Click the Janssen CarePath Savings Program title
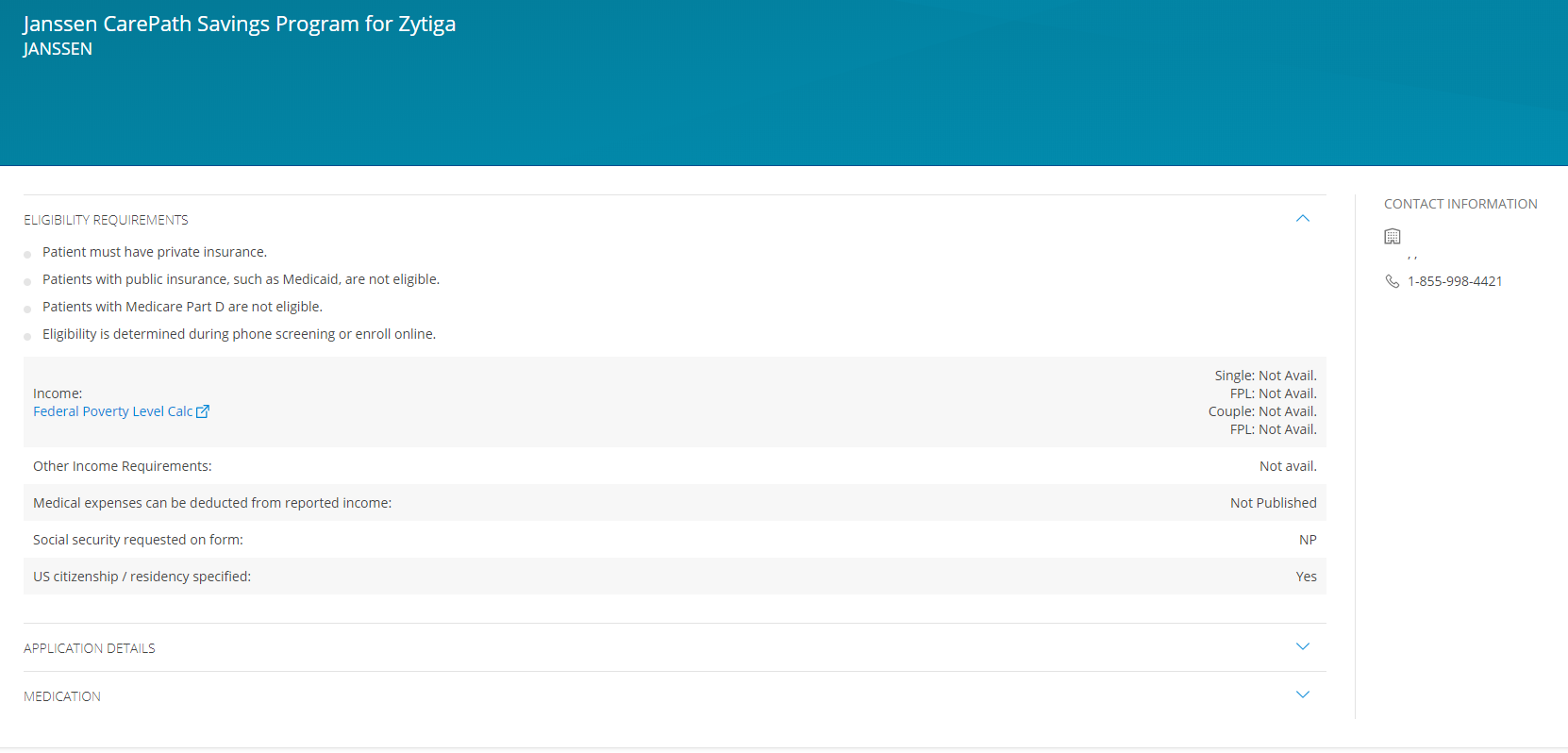Image resolution: width=1568 pixels, height=753 pixels. tap(240, 25)
